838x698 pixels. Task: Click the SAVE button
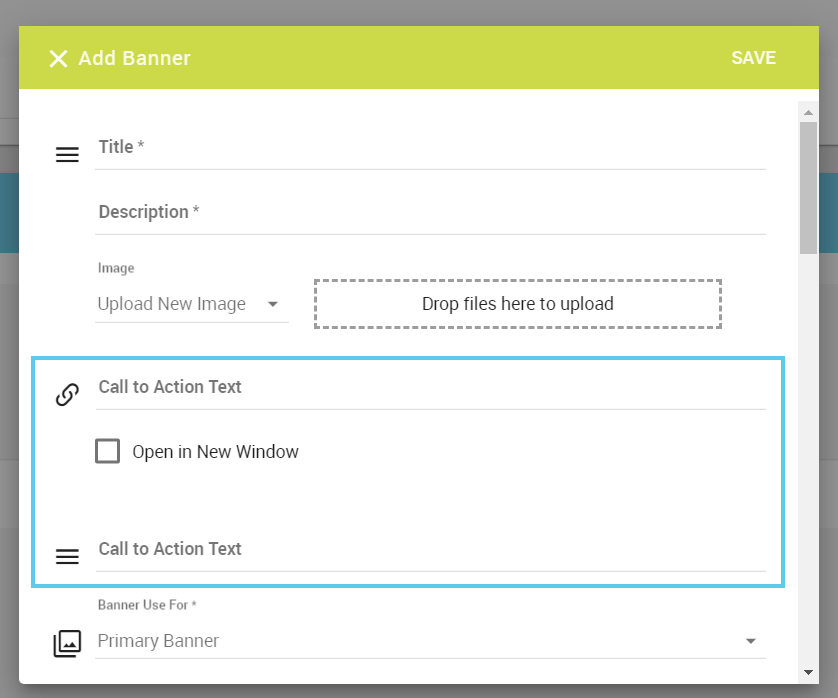tap(753, 58)
